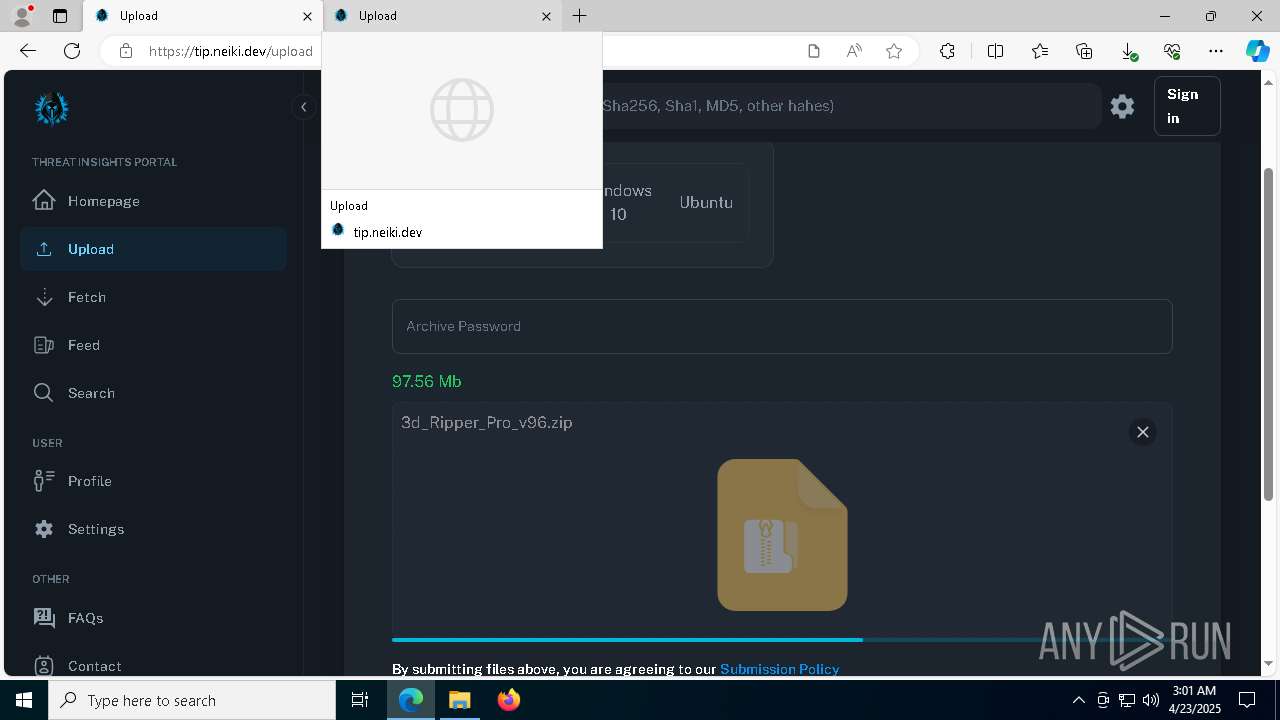Open the browser Extensions icon
Image resolution: width=1280 pixels, height=720 pixels.
click(947, 51)
